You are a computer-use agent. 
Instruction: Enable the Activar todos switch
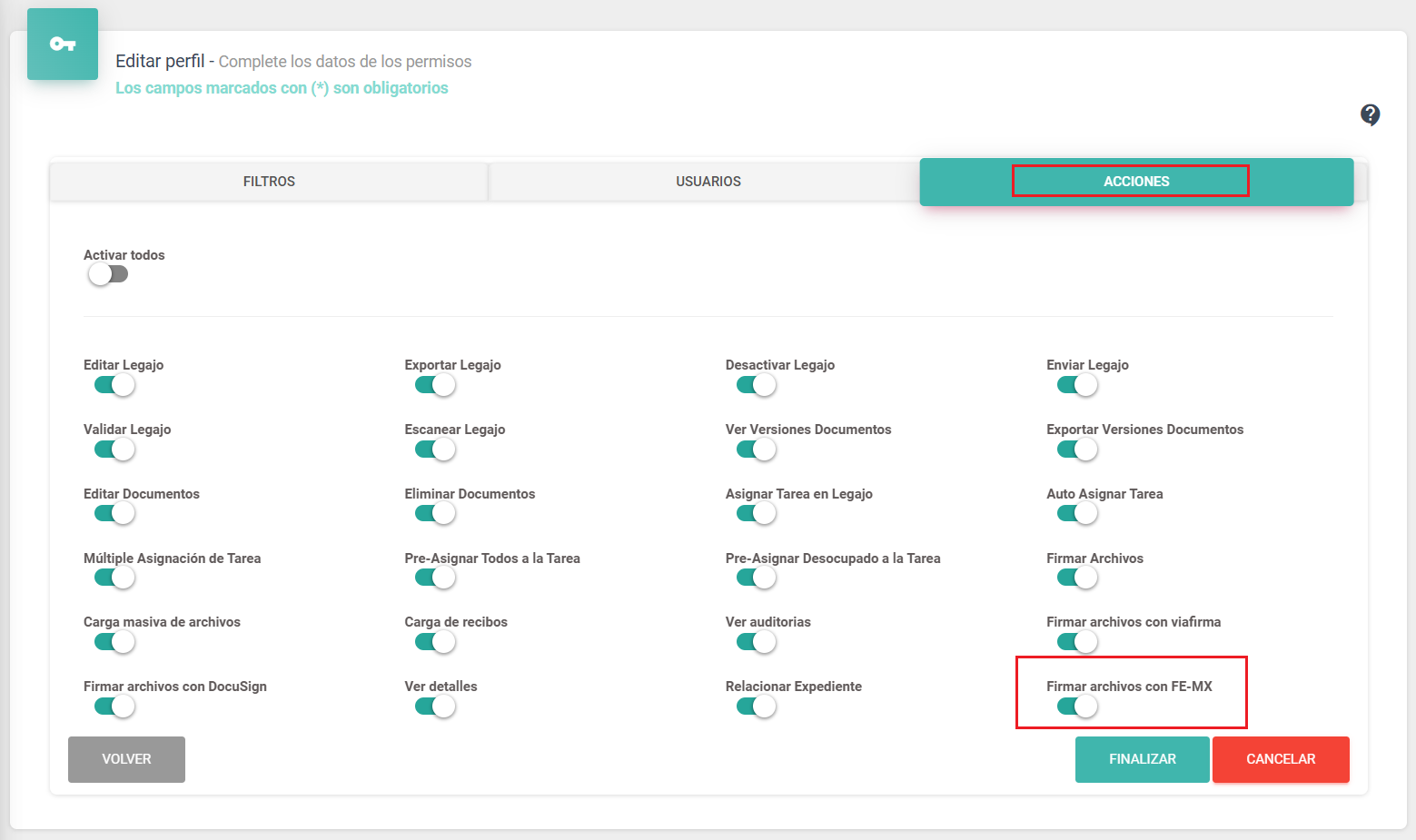pos(108,274)
